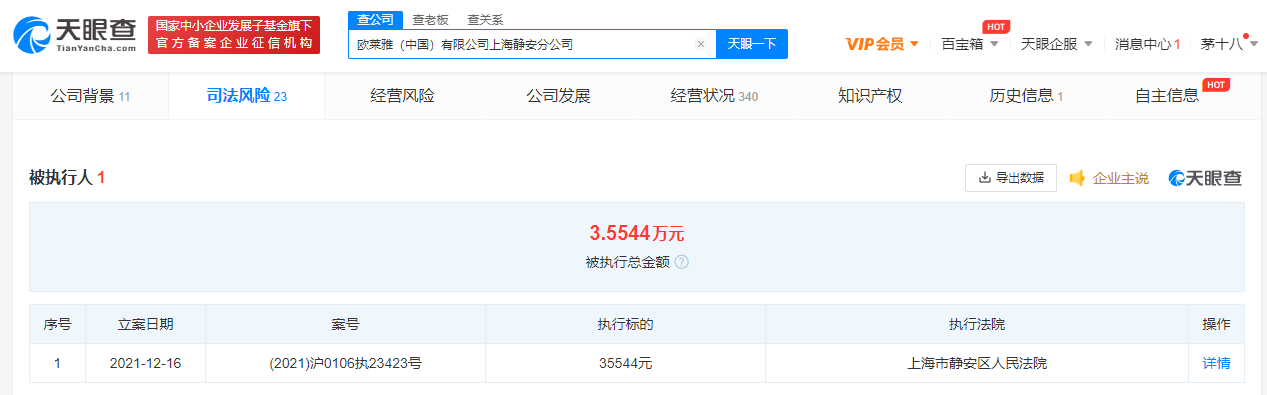This screenshot has height=395, width=1267.
Task: Click the 天眼一下 search button
Action: pyautogui.click(x=752, y=44)
